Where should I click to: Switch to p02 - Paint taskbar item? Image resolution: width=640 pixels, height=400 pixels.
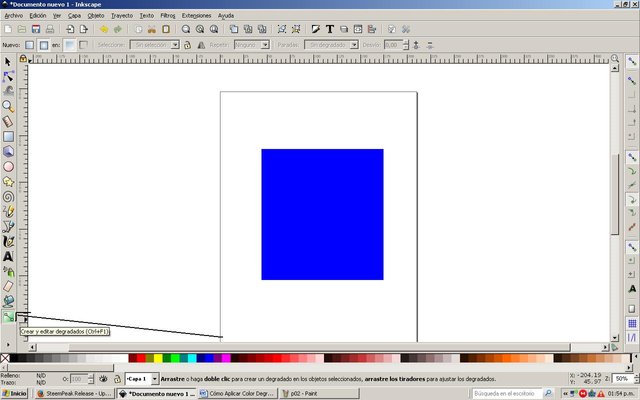[320, 393]
